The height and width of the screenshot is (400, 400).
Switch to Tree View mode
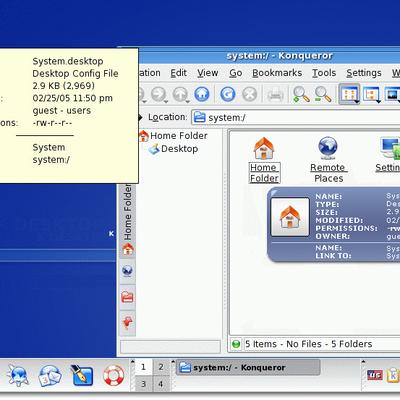coord(371,94)
